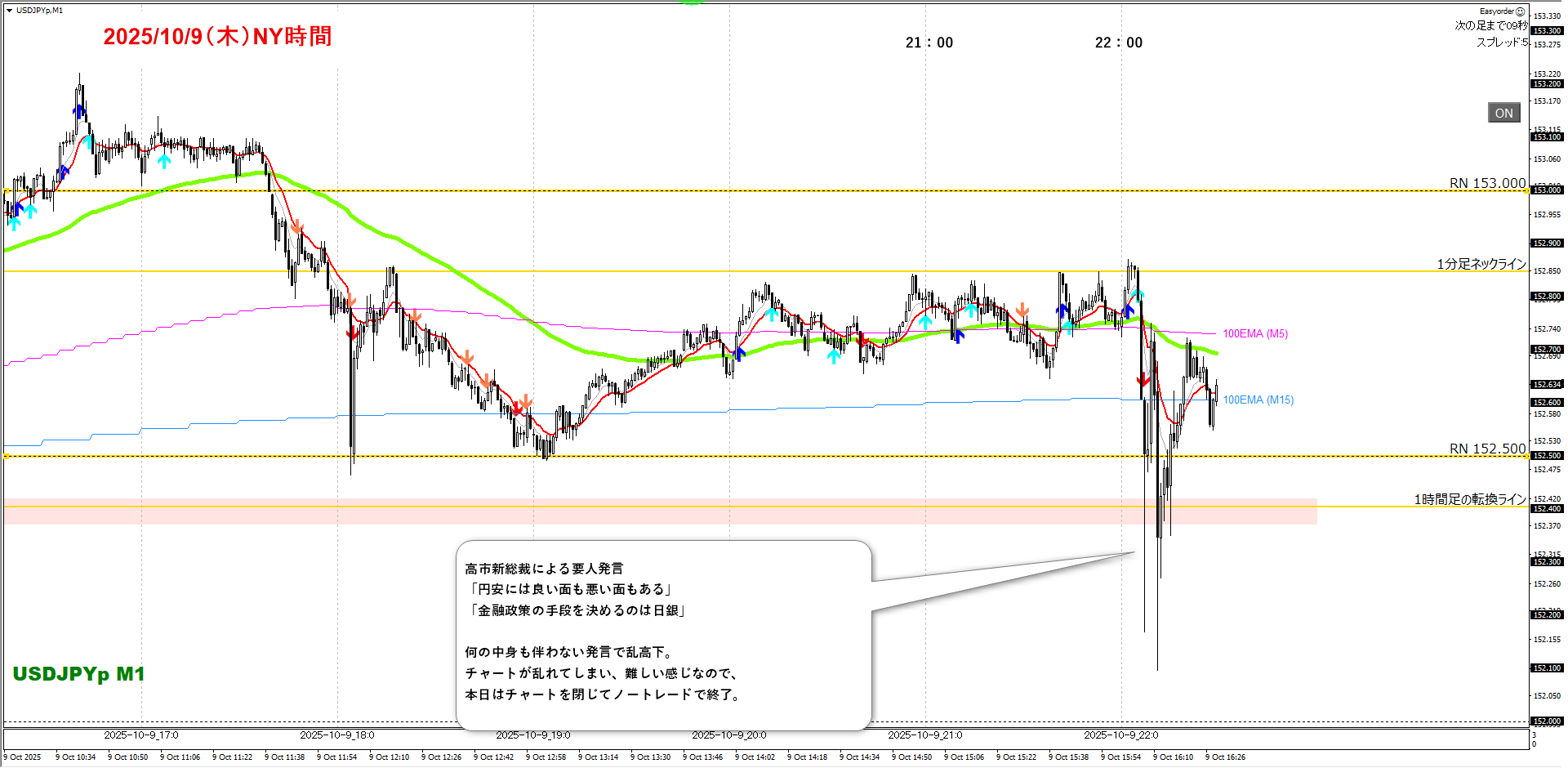Click the 1時間足の転換ライン label
This screenshot has height=768, width=1568.
pos(1469,499)
